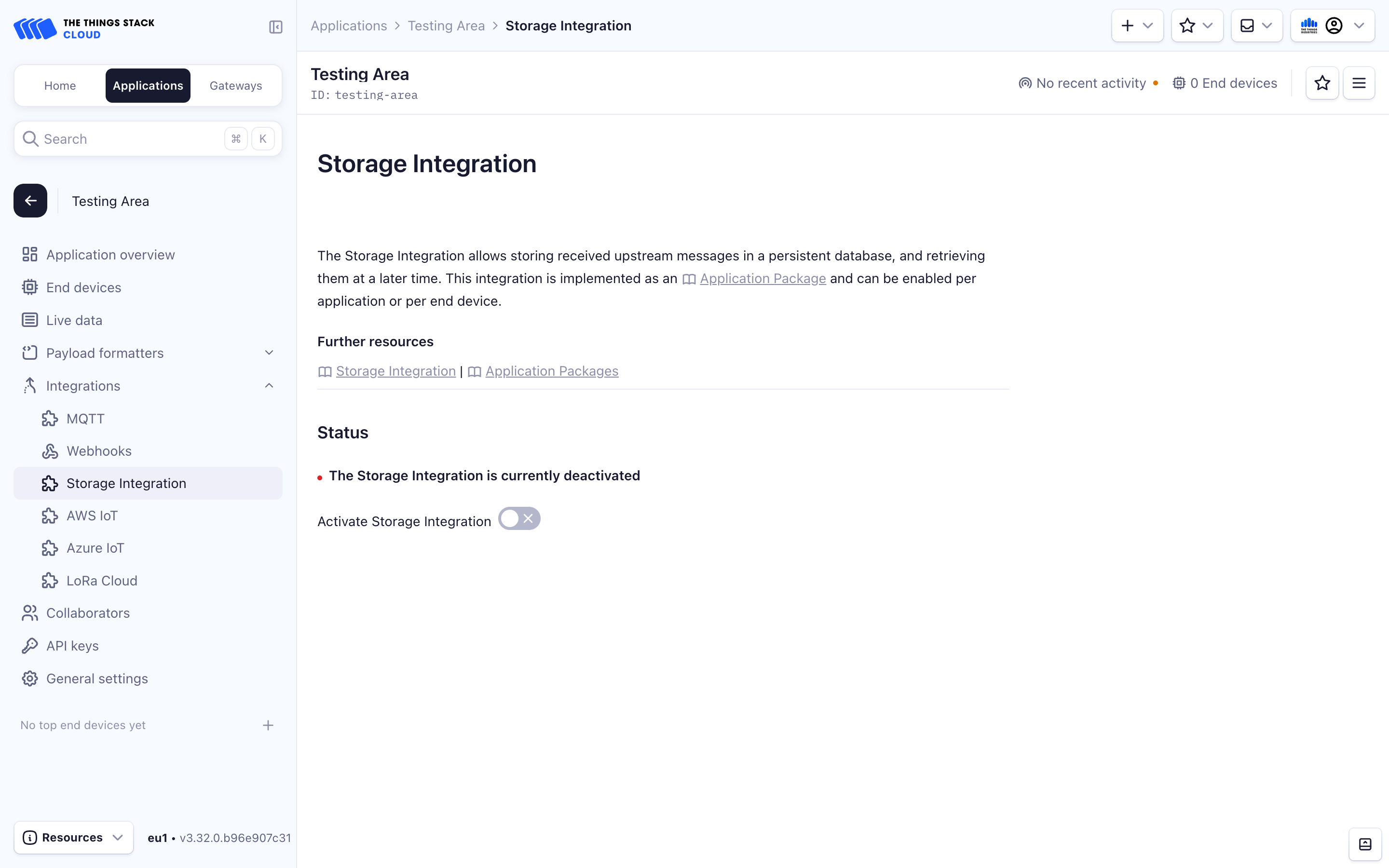This screenshot has height=868, width=1389.
Task: Expand the Payload formatters chevron
Action: 269,353
